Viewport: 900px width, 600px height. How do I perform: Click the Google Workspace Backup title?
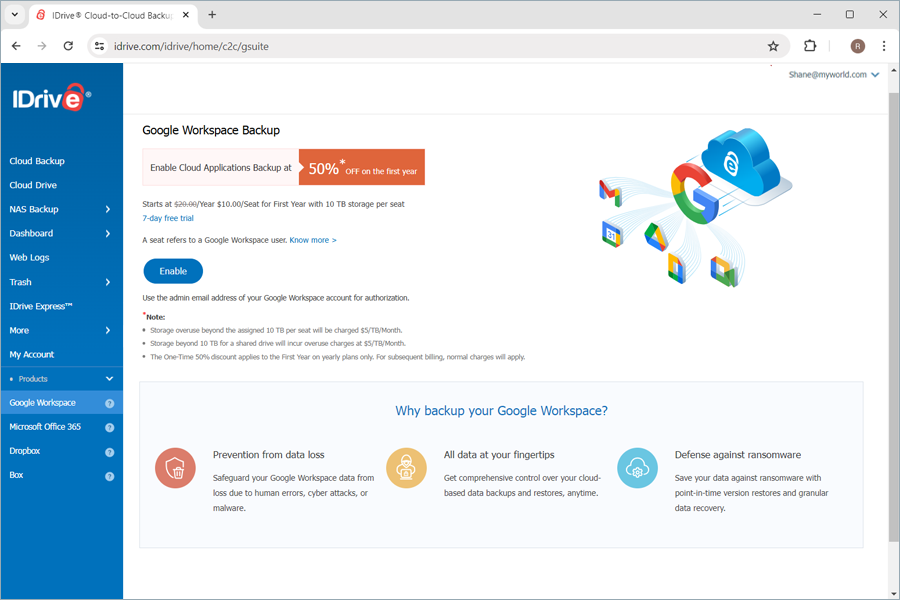coord(211,130)
